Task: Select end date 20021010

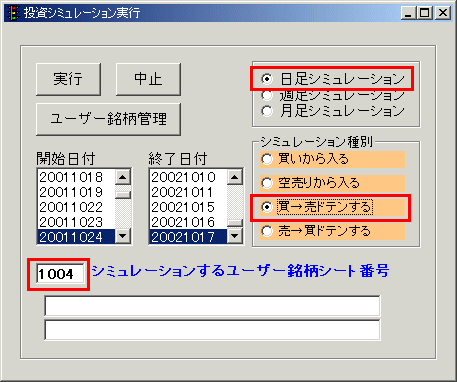Action: (x=188, y=177)
